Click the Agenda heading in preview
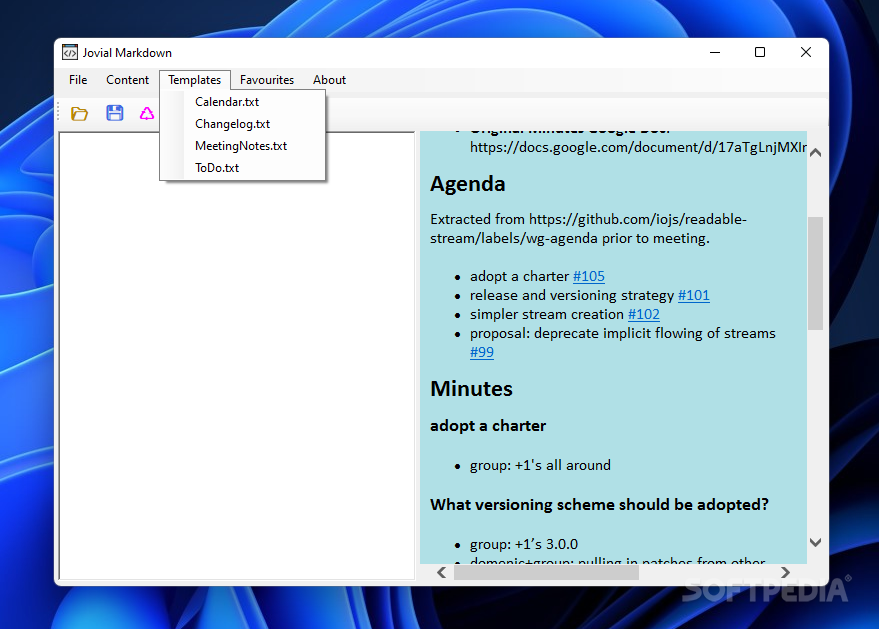 point(468,184)
